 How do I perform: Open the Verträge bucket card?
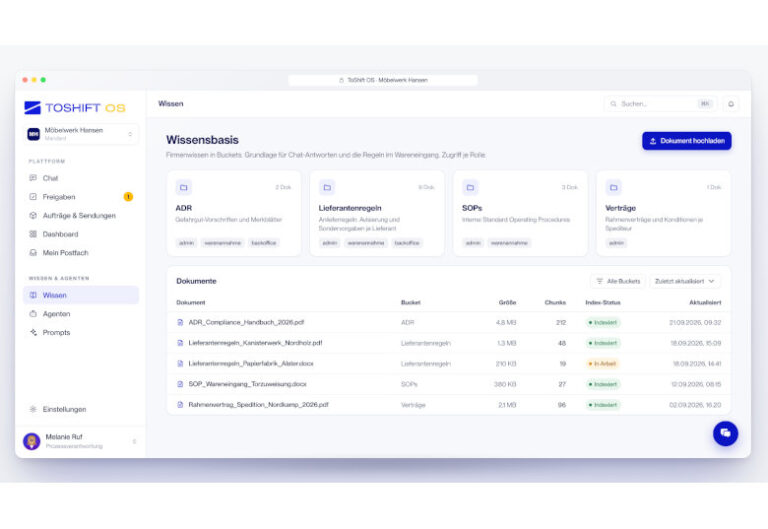tap(663, 213)
